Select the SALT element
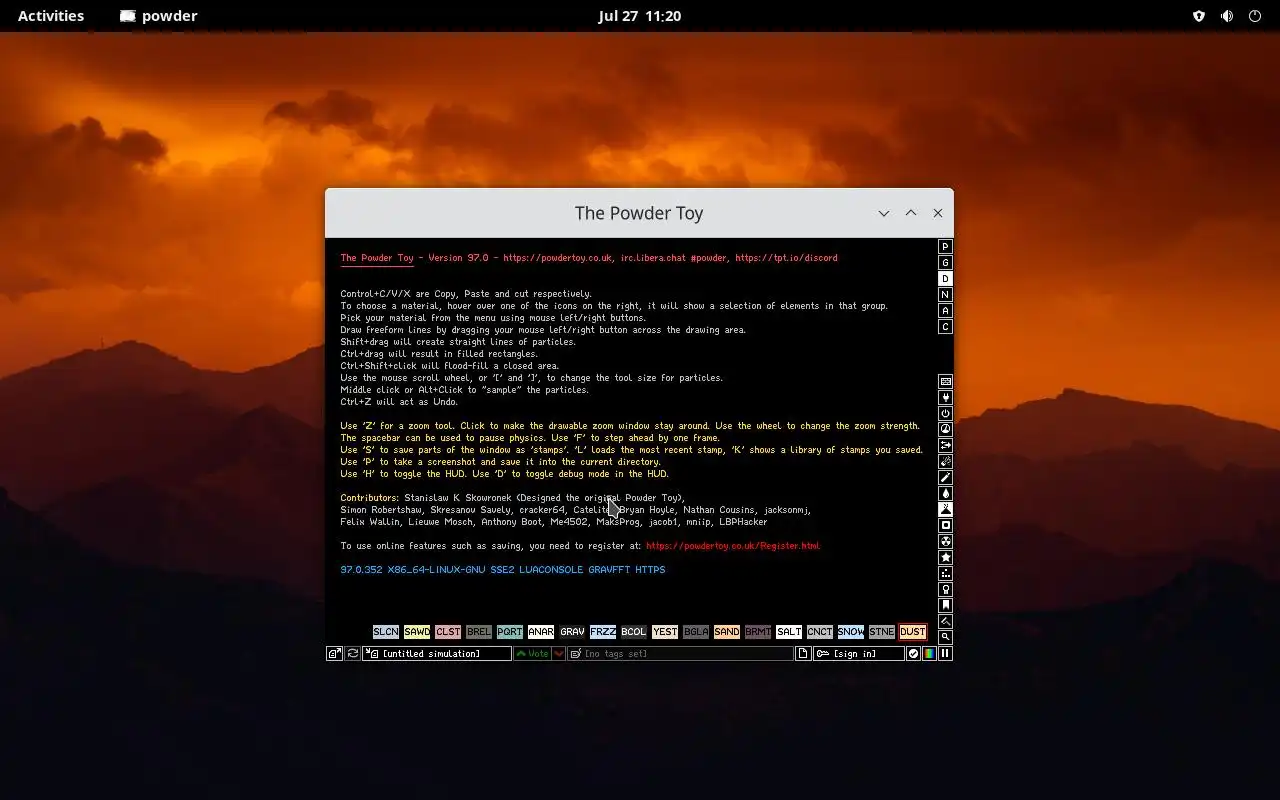The image size is (1280, 800). (x=789, y=632)
